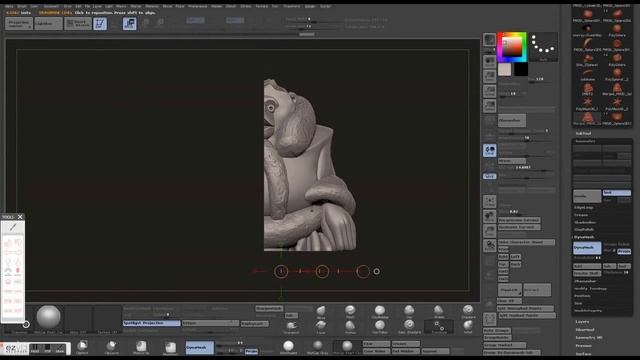Toggle Local symmetry icon on right shelf
This screenshot has height=360, width=640.
click(489, 150)
